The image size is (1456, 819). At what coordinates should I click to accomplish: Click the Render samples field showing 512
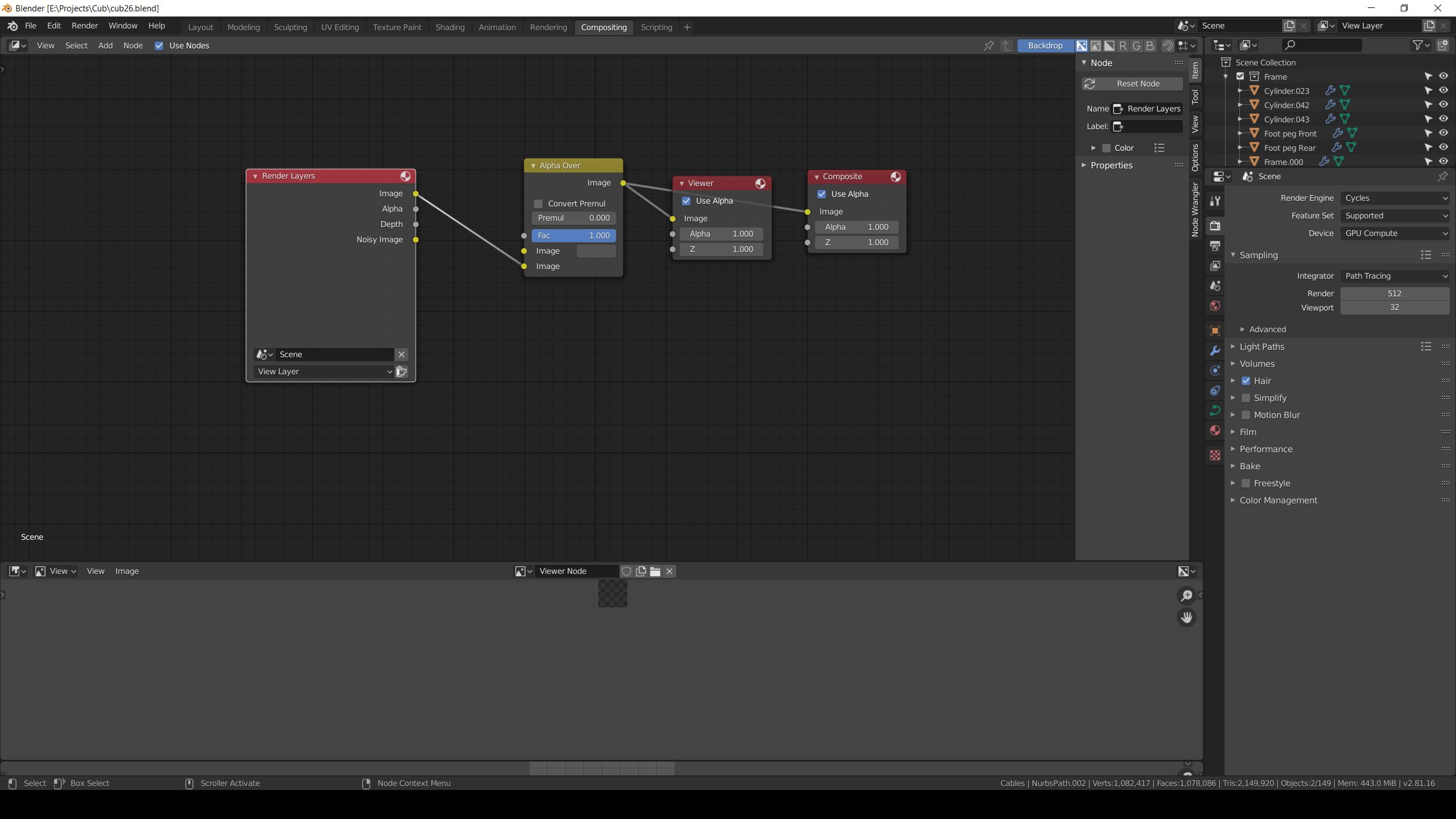click(x=1394, y=293)
